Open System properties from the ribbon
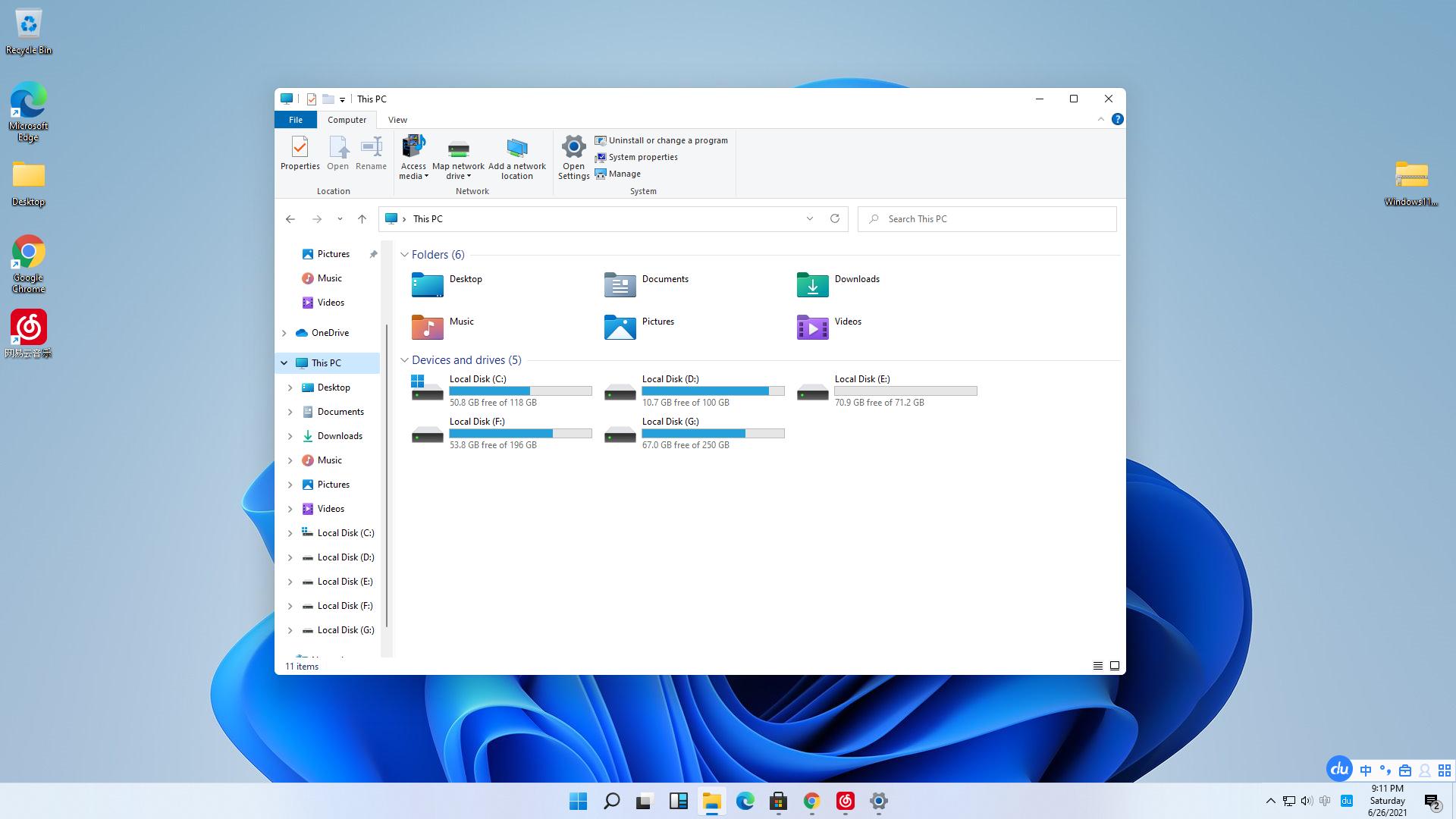1456x819 pixels. 641,157
